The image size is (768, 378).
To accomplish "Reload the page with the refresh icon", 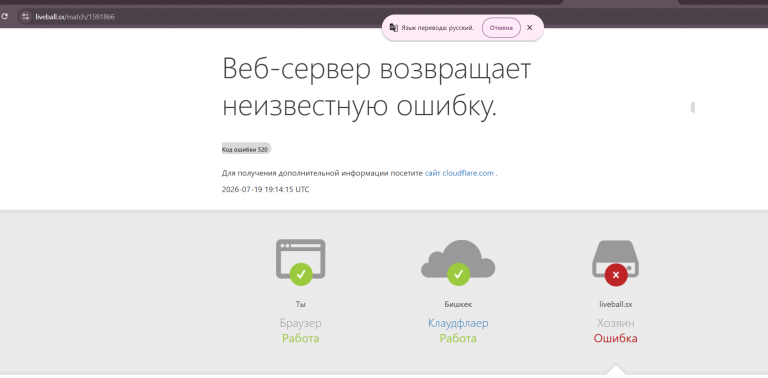I will pos(4,16).
